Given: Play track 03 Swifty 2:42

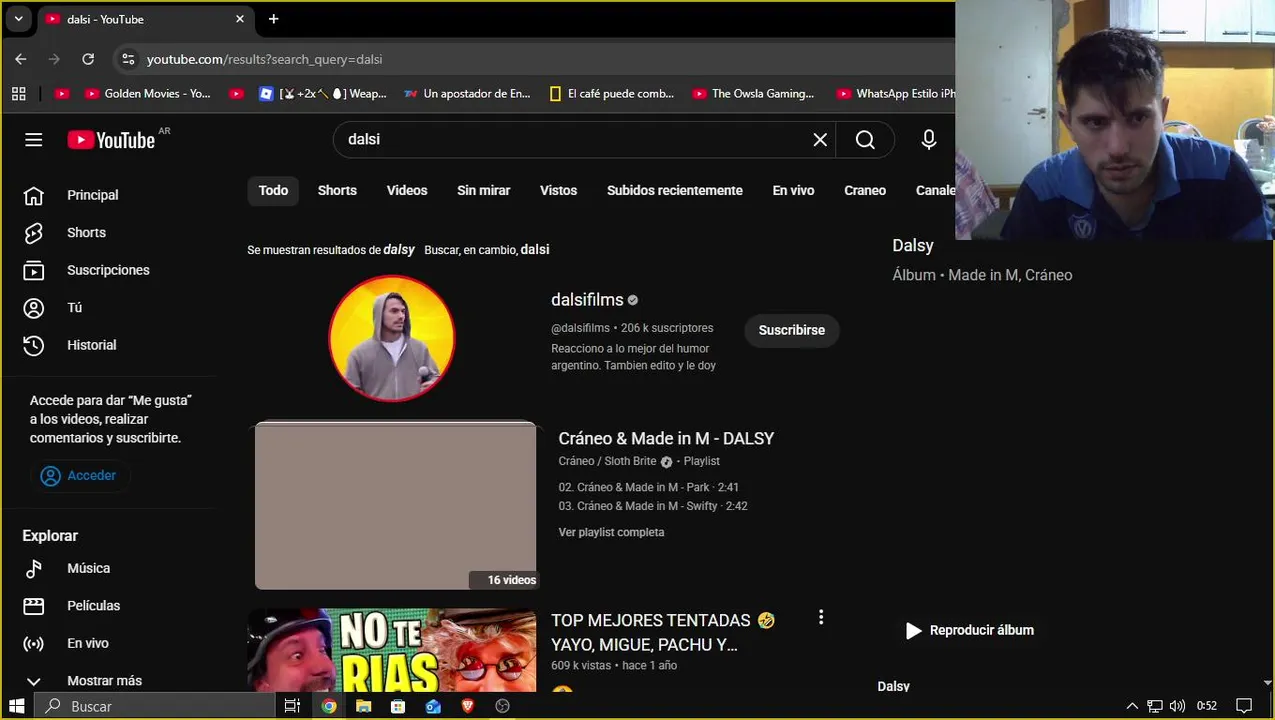Looking at the screenshot, I should (653, 506).
